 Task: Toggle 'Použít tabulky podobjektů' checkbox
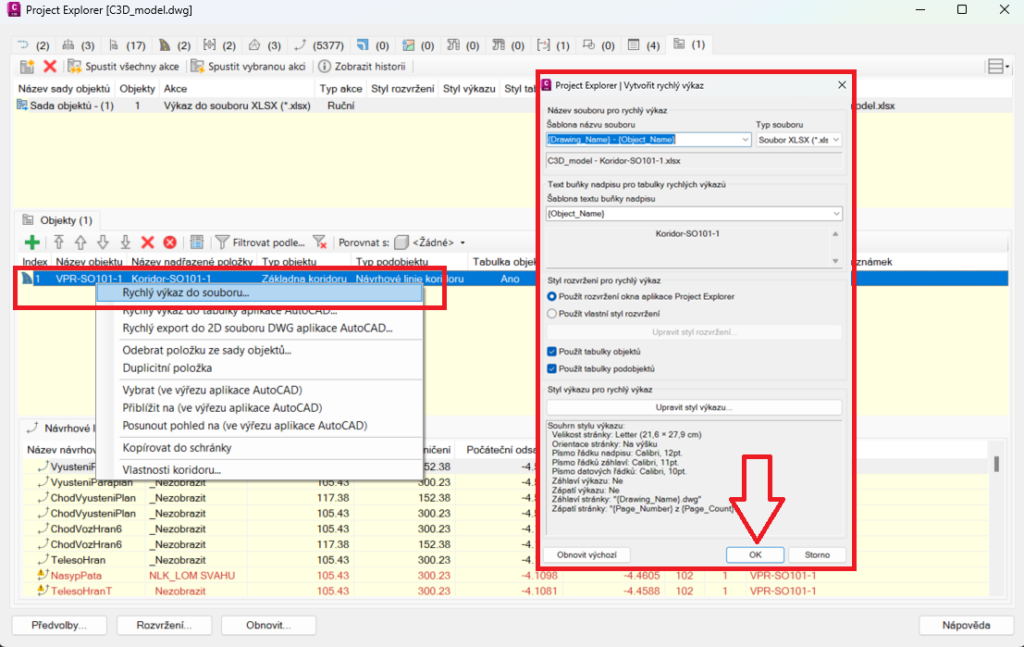[553, 369]
